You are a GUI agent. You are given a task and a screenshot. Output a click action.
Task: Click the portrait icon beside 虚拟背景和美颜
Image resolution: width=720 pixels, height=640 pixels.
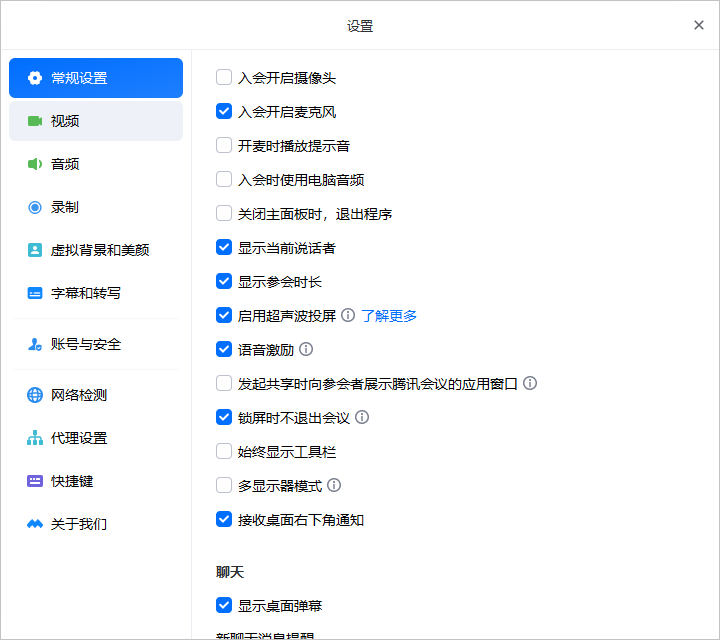[x=35, y=250]
